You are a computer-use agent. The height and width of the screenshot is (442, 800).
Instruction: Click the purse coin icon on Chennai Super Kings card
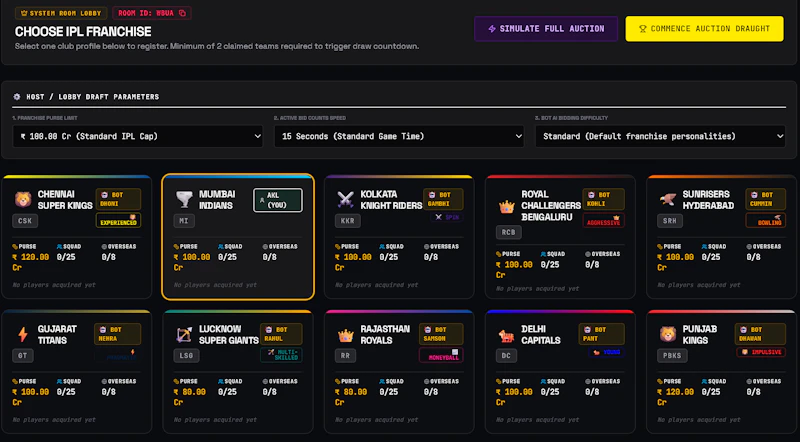click(x=15, y=247)
